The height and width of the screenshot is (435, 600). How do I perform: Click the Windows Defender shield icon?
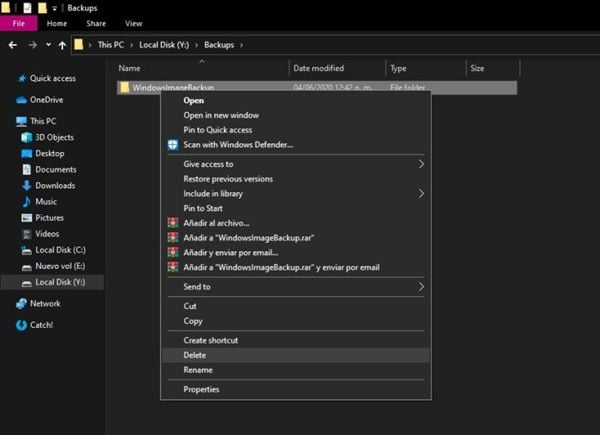[173, 145]
